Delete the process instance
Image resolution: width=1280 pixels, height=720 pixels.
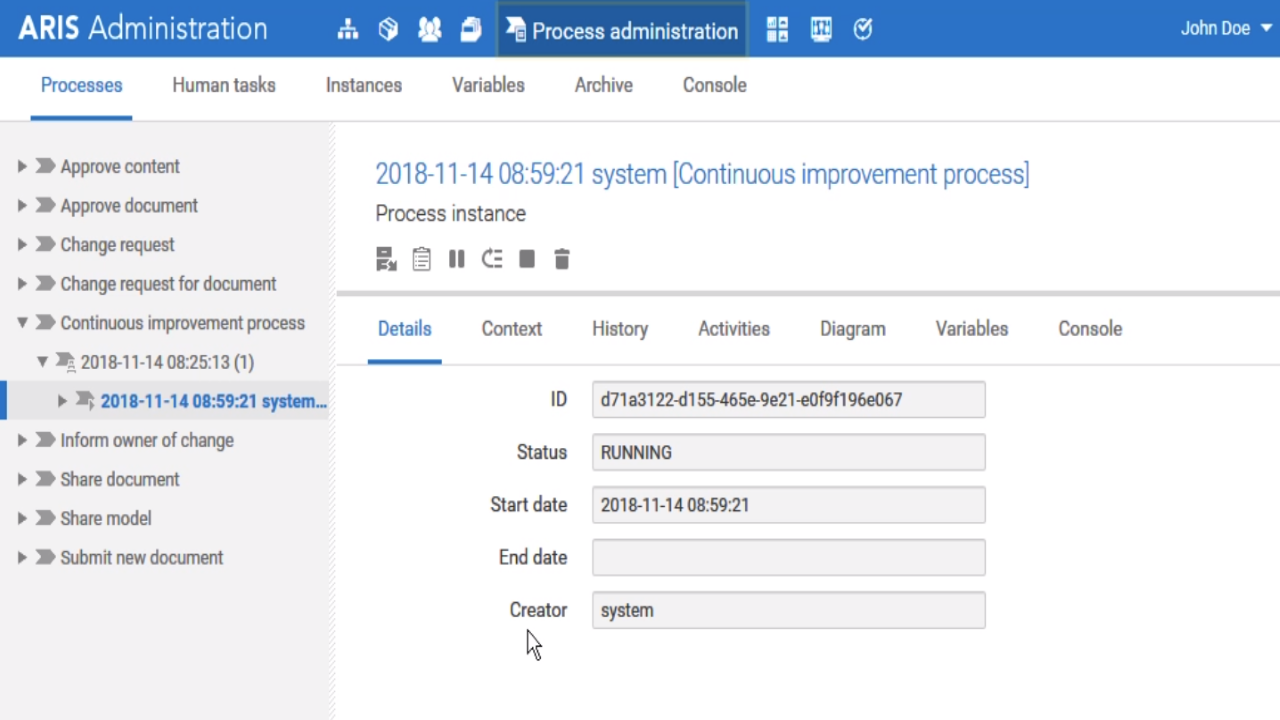click(x=561, y=259)
